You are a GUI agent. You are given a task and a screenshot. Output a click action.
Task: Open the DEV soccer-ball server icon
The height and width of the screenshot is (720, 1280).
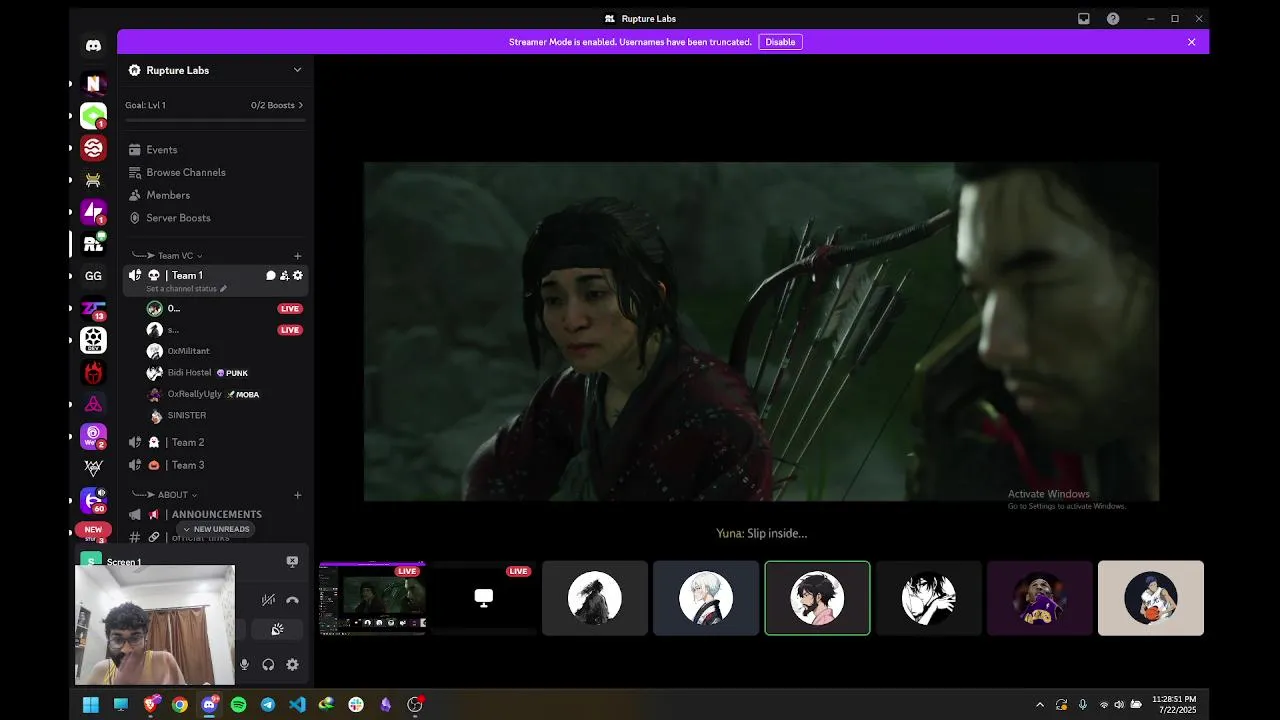[93, 340]
